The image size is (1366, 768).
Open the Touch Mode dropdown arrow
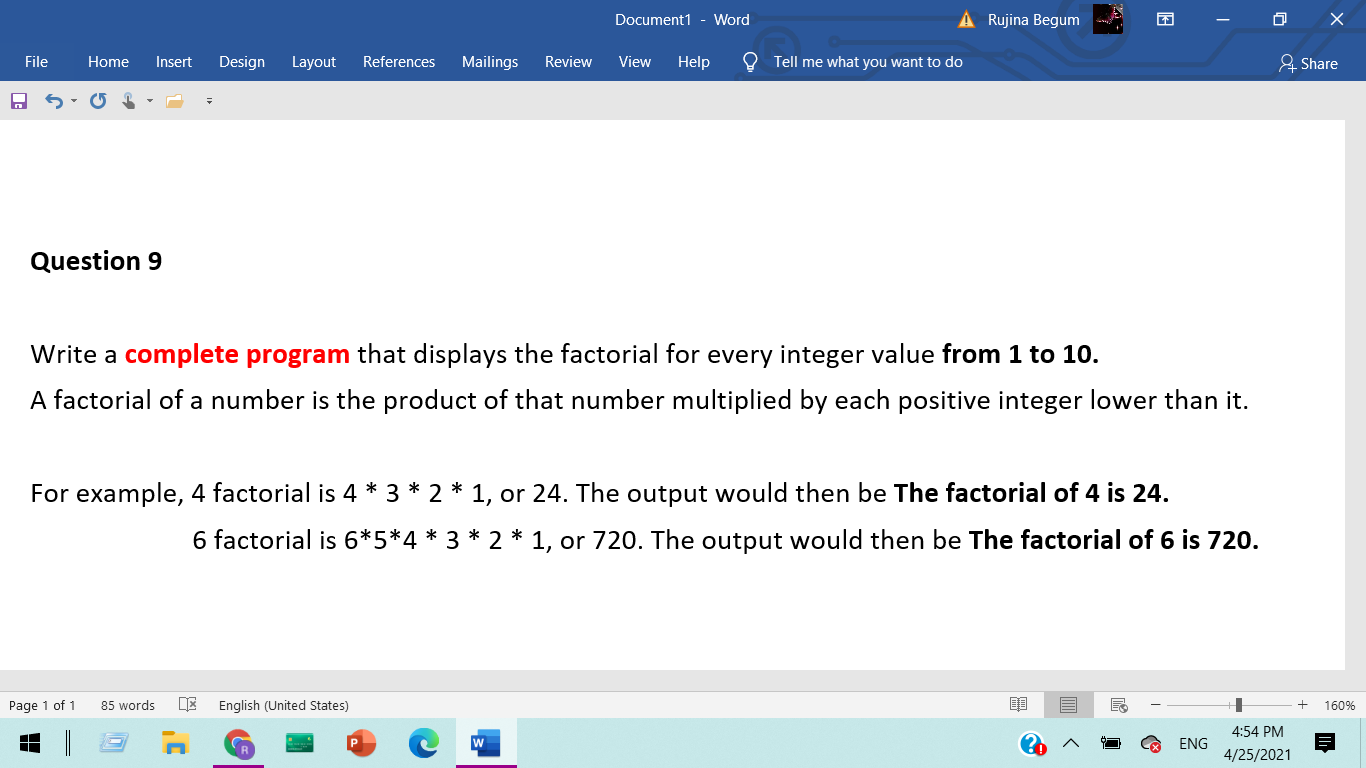point(149,100)
